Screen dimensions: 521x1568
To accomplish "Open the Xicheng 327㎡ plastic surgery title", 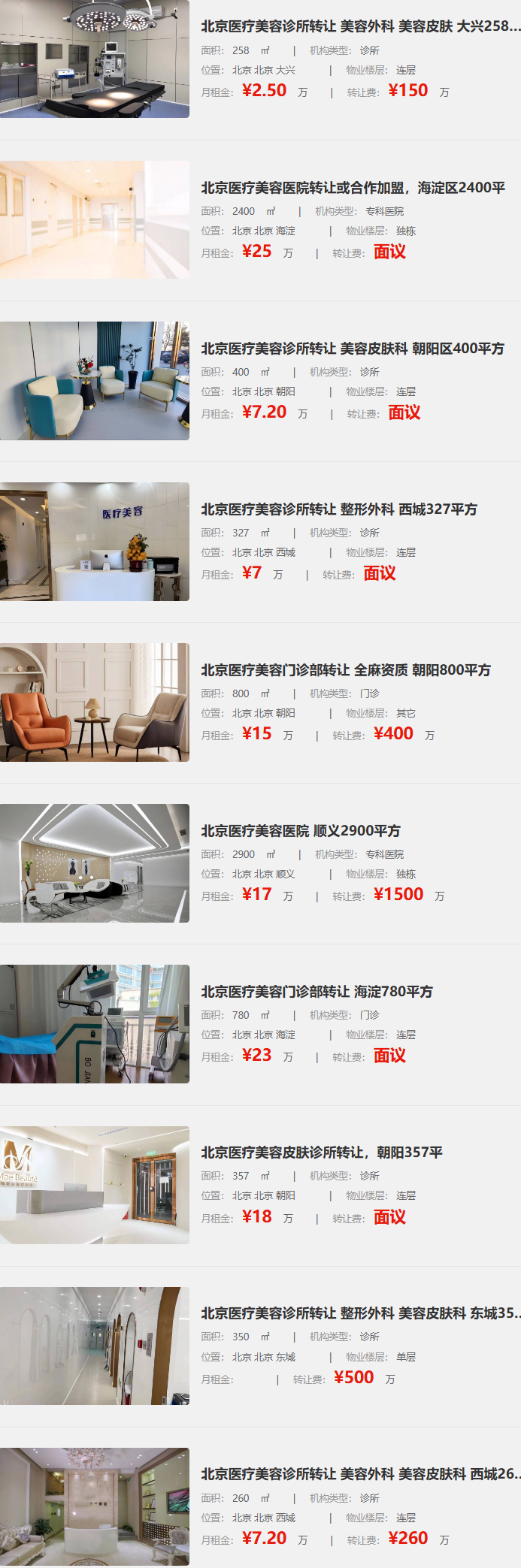I will [x=339, y=509].
